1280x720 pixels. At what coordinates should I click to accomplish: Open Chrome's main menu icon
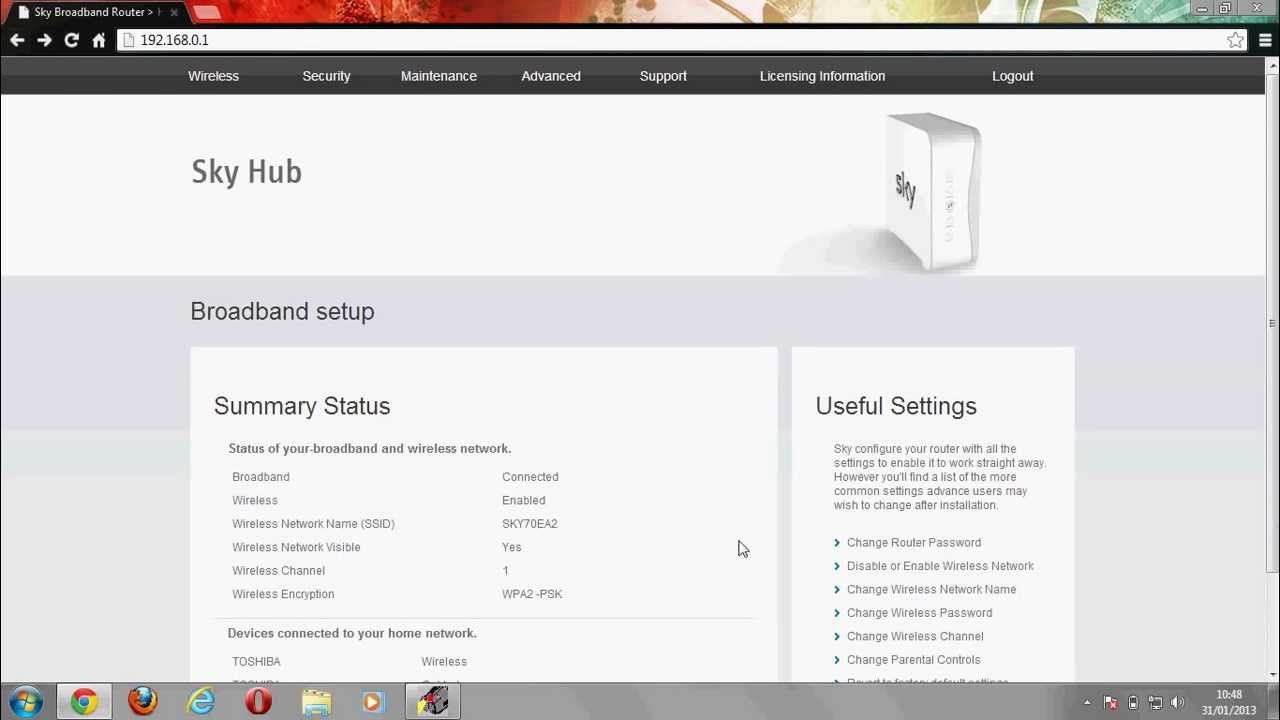click(1265, 40)
